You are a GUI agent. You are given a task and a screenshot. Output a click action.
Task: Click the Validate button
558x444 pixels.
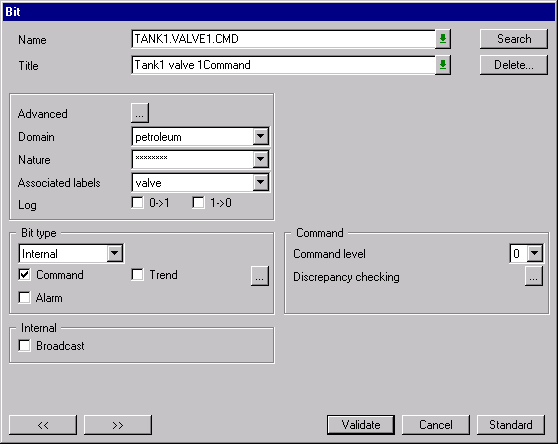pos(361,425)
